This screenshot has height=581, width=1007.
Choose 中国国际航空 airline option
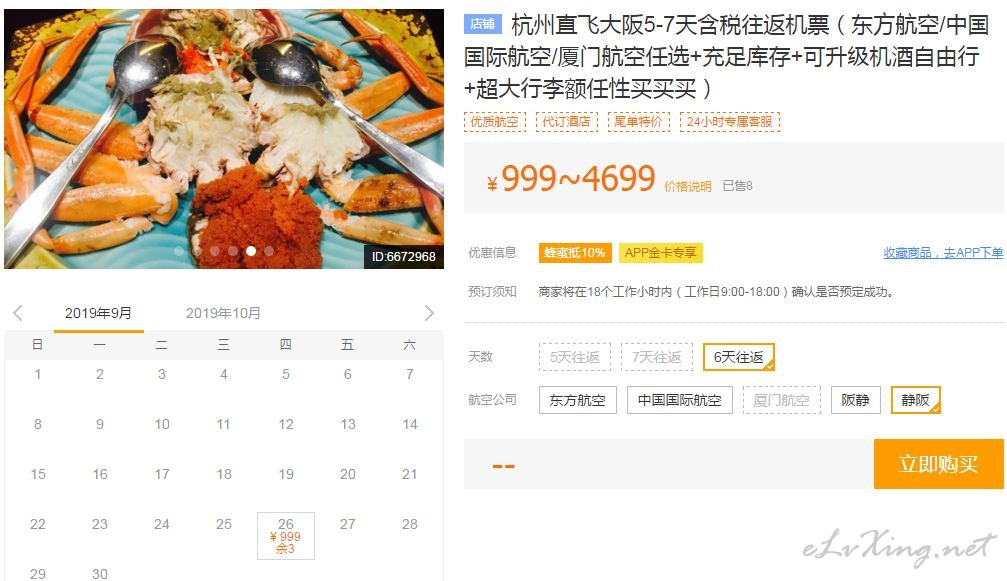[679, 400]
